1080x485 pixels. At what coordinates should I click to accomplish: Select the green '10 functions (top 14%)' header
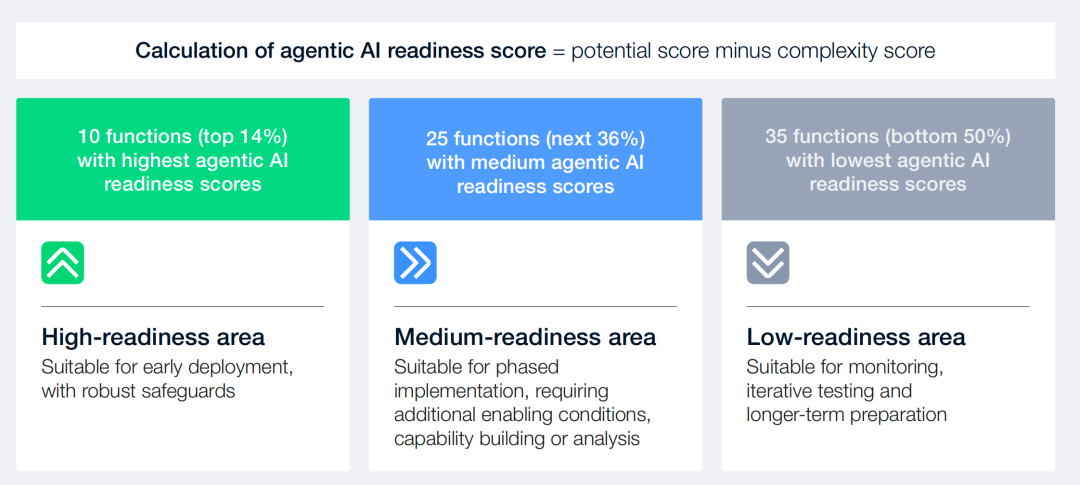tap(183, 159)
